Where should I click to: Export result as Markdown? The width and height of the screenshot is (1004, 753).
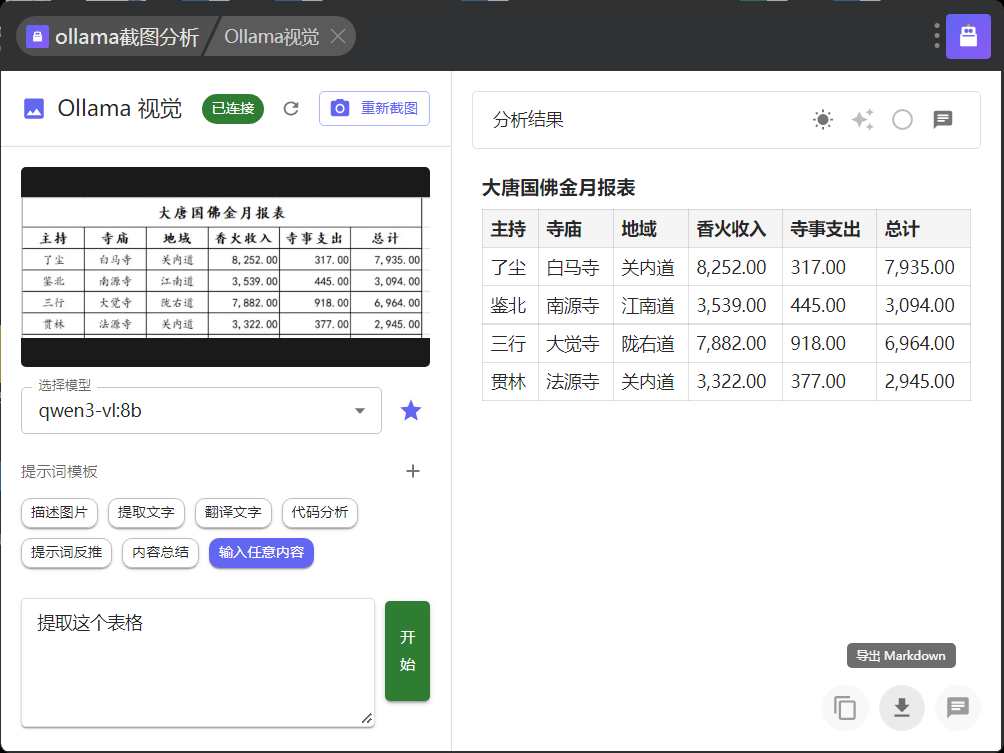click(x=901, y=708)
